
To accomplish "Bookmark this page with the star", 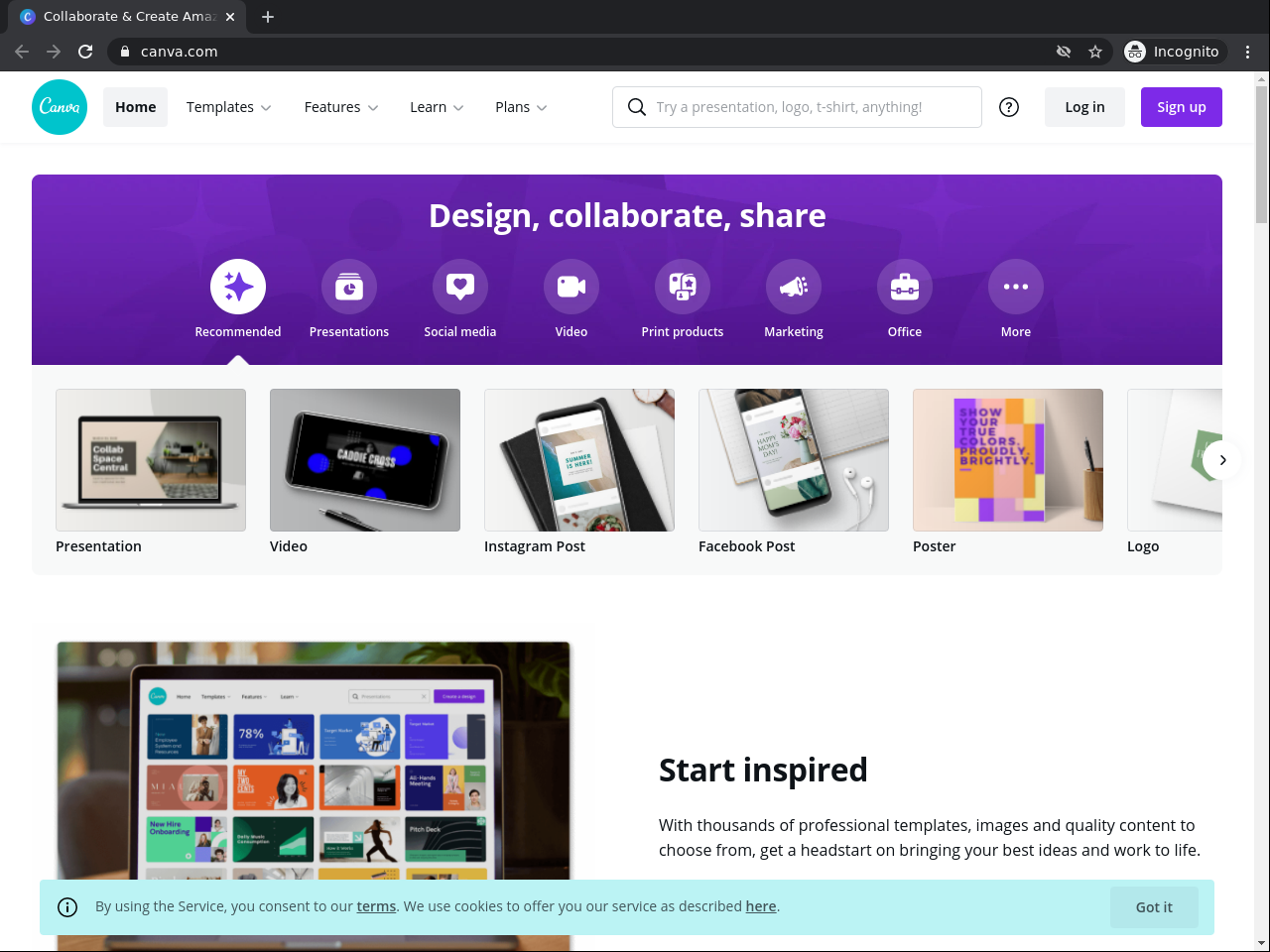I will click(1095, 52).
